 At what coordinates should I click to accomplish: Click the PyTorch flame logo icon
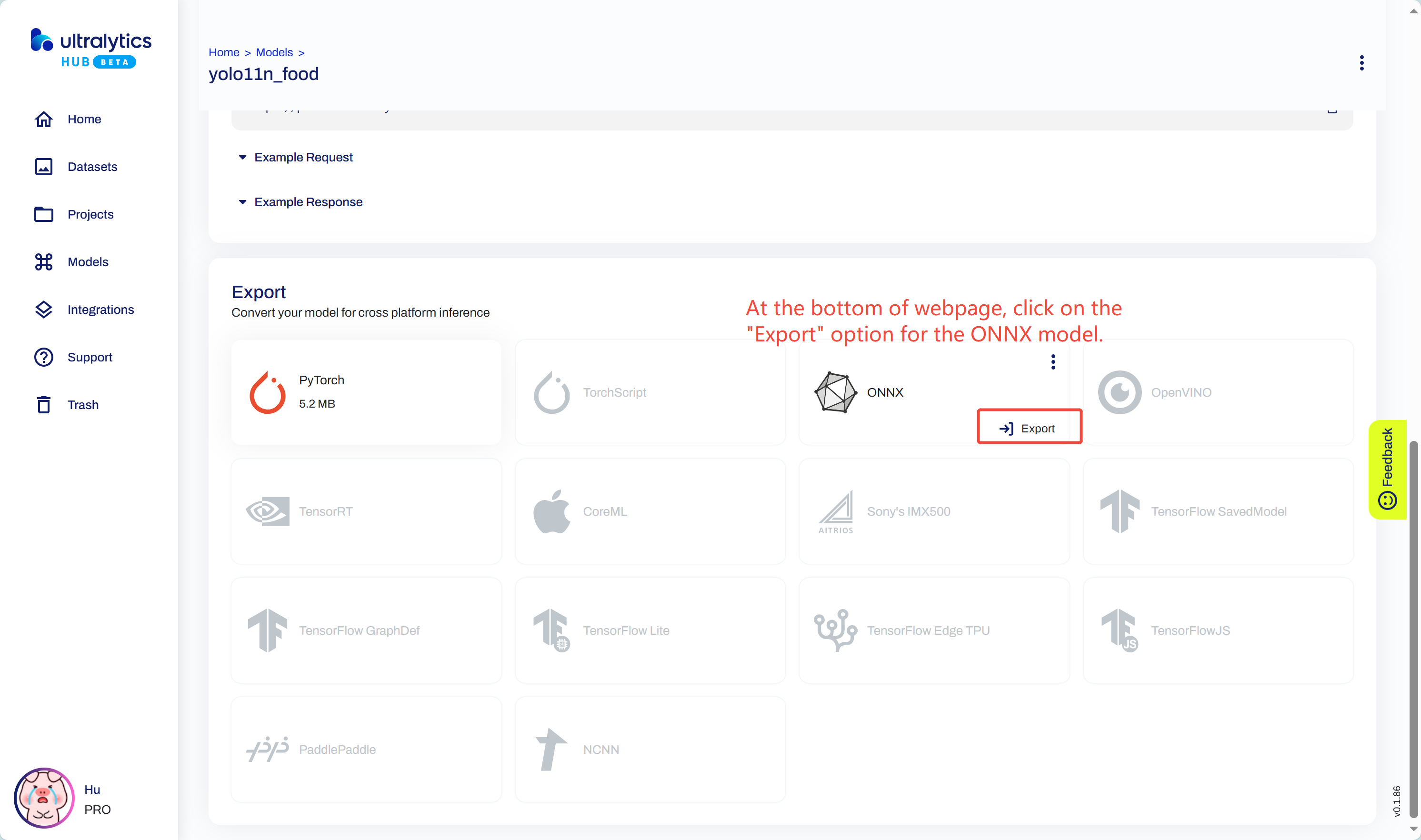pos(267,392)
